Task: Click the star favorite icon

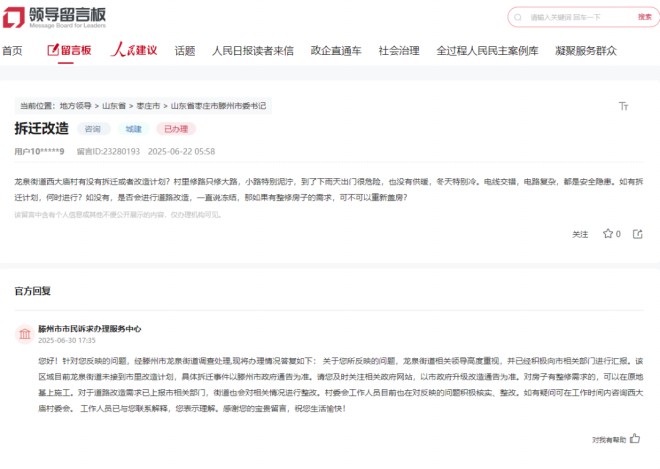Action: point(607,234)
